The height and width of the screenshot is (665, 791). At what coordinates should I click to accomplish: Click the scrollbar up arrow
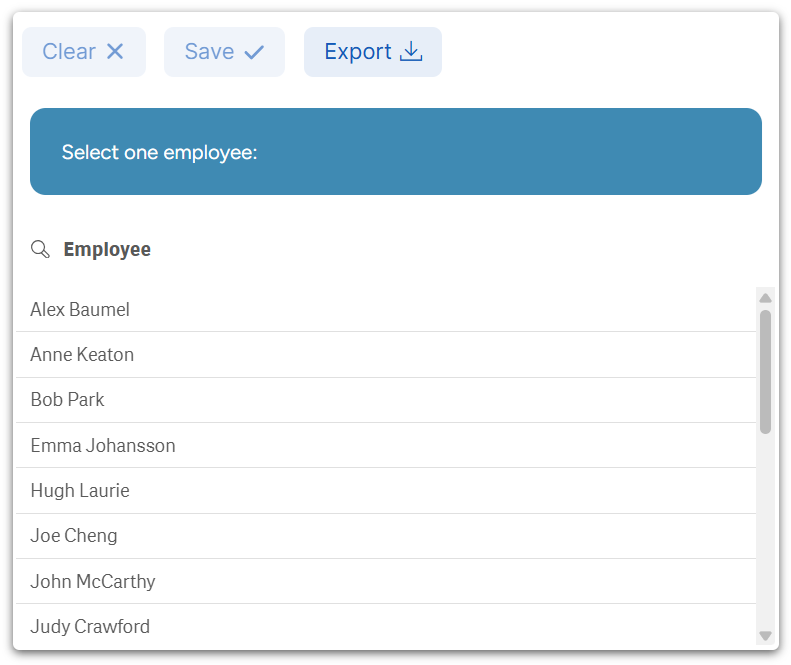pyautogui.click(x=766, y=298)
